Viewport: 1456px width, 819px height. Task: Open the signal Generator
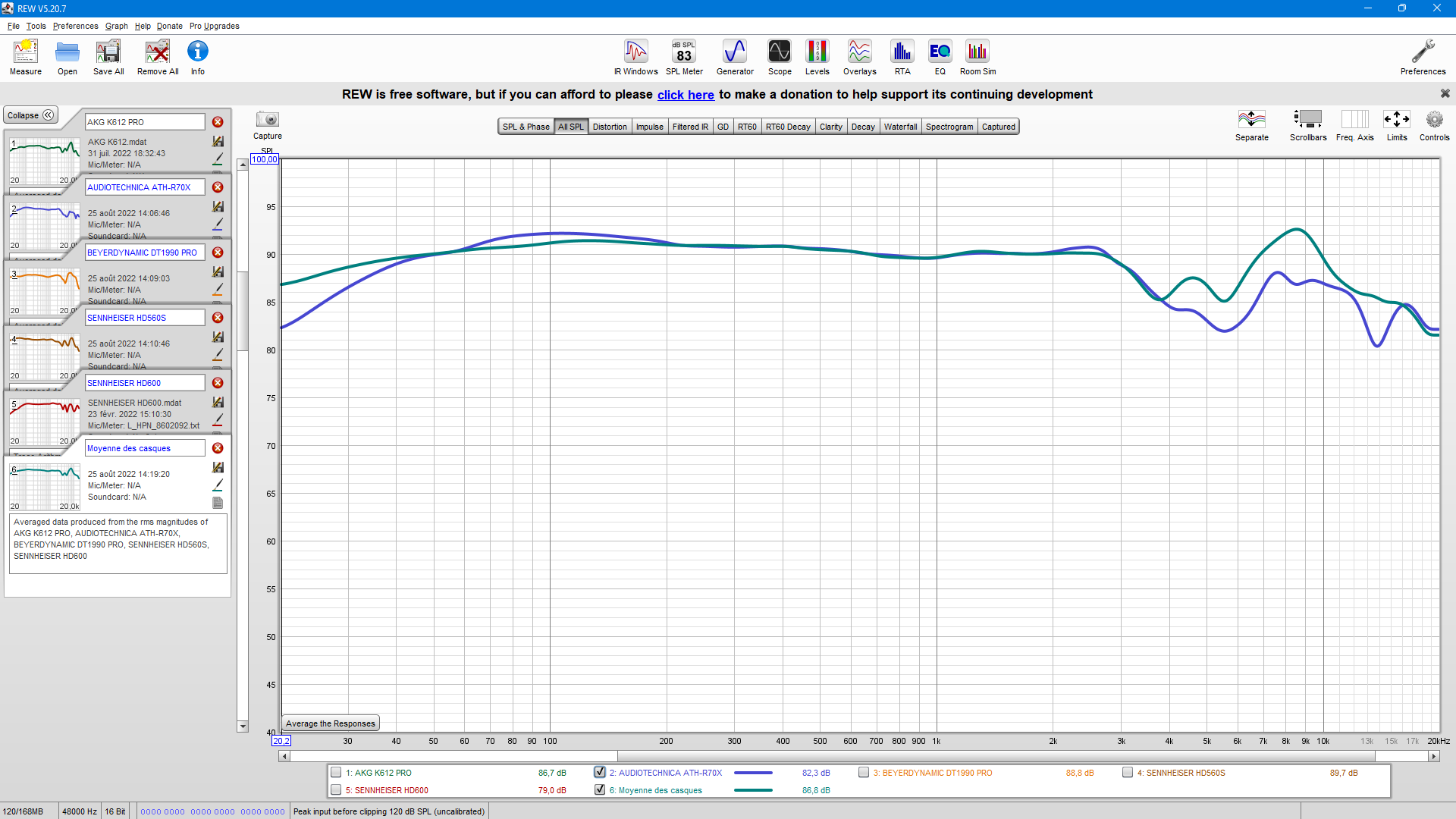735,58
